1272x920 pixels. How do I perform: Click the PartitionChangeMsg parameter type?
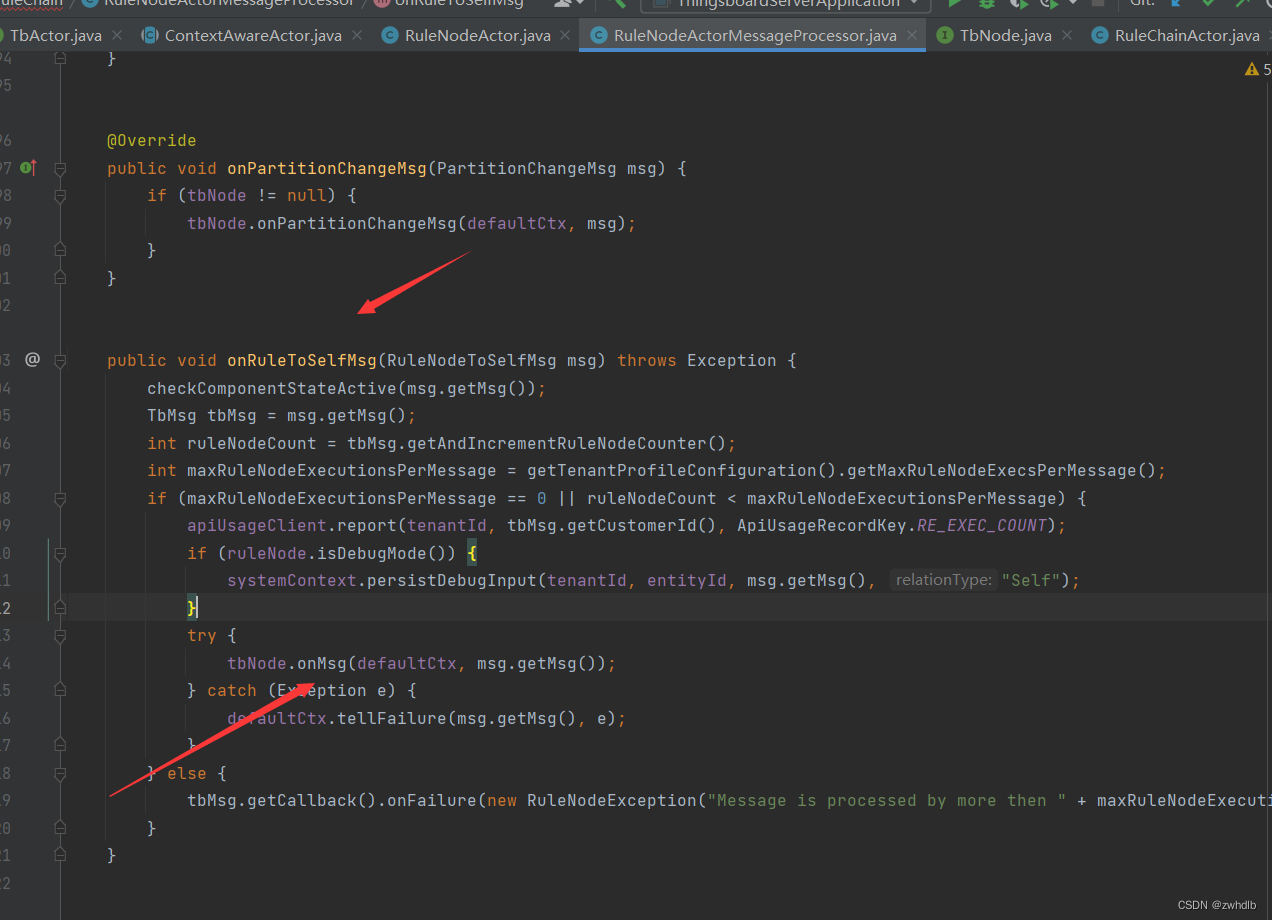[x=527, y=168]
